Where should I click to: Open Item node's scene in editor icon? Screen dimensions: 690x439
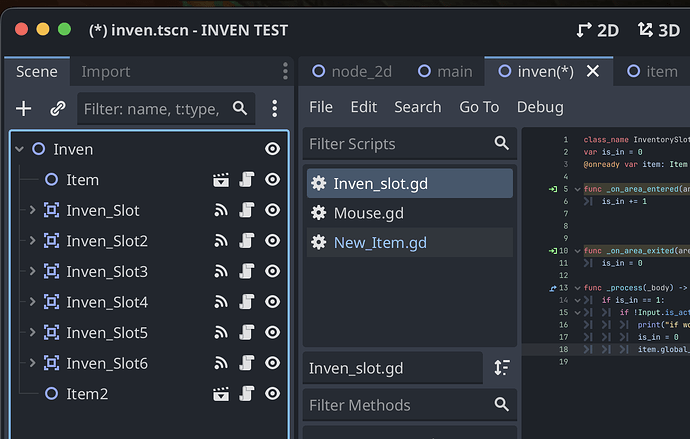(221, 179)
